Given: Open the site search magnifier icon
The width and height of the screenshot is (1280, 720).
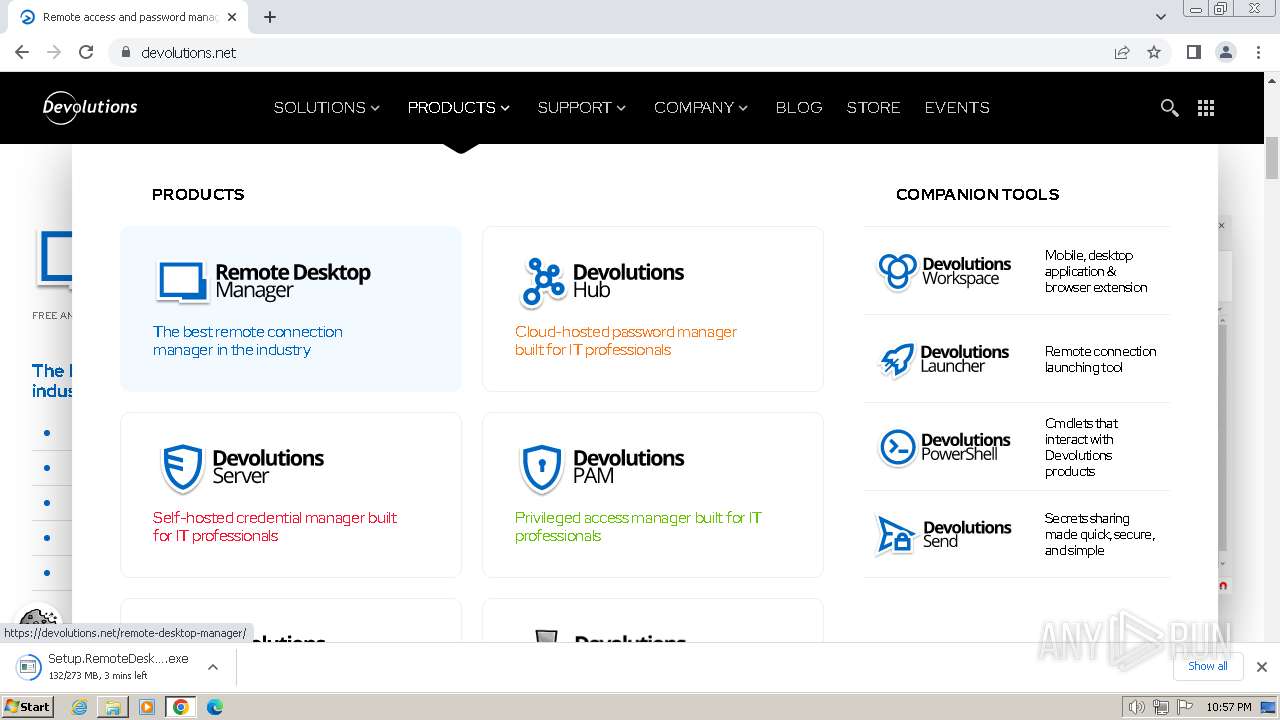Looking at the screenshot, I should pyautogui.click(x=1169, y=108).
